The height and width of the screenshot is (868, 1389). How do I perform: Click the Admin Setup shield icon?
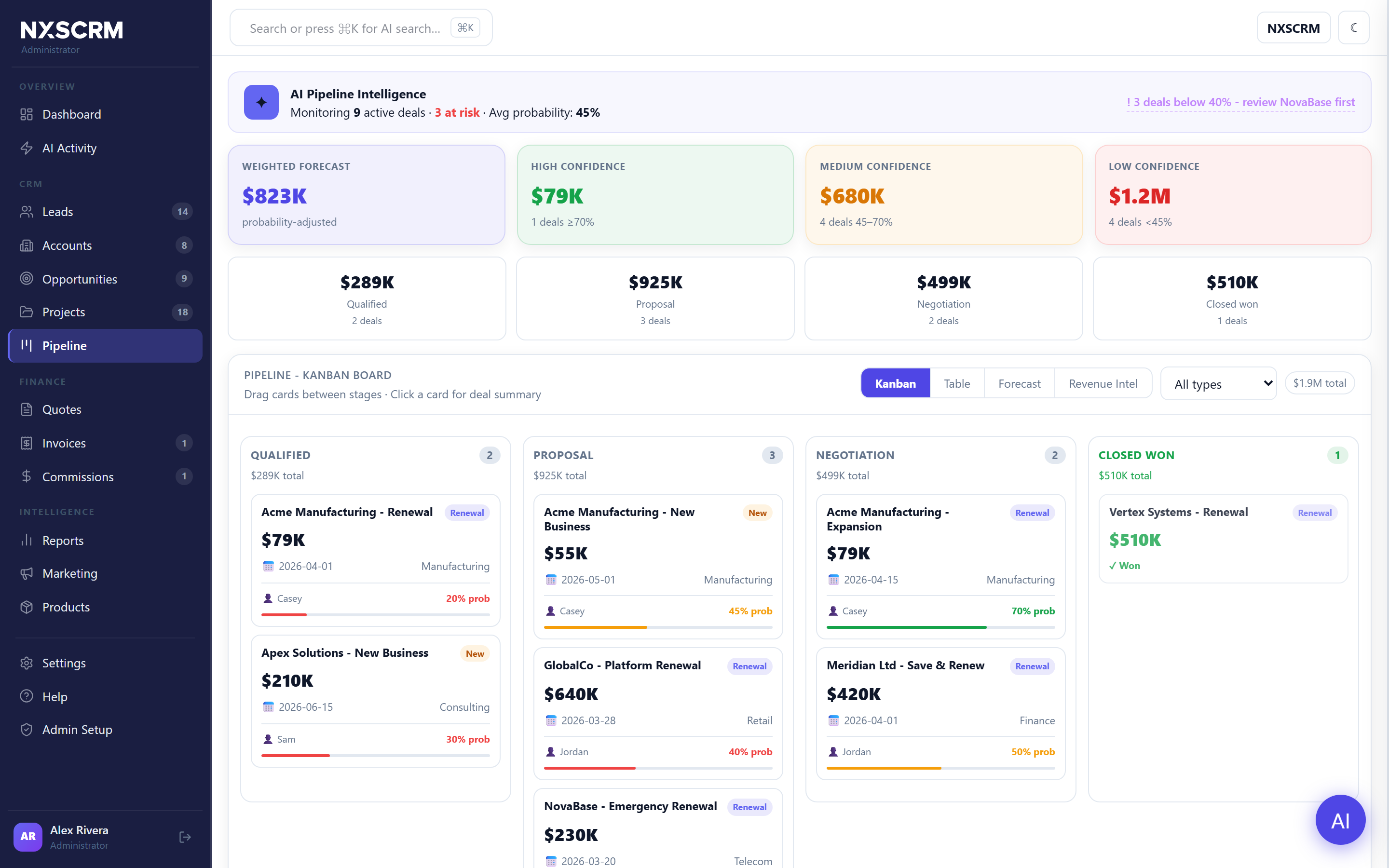click(x=27, y=730)
